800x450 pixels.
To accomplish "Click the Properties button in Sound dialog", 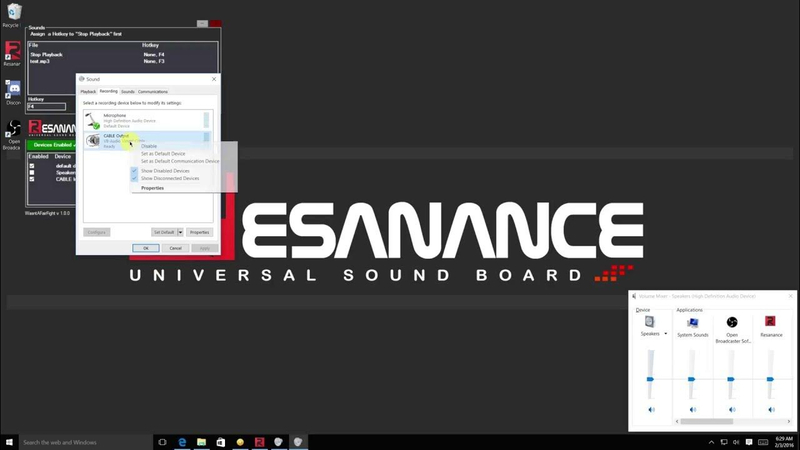I will tap(199, 232).
